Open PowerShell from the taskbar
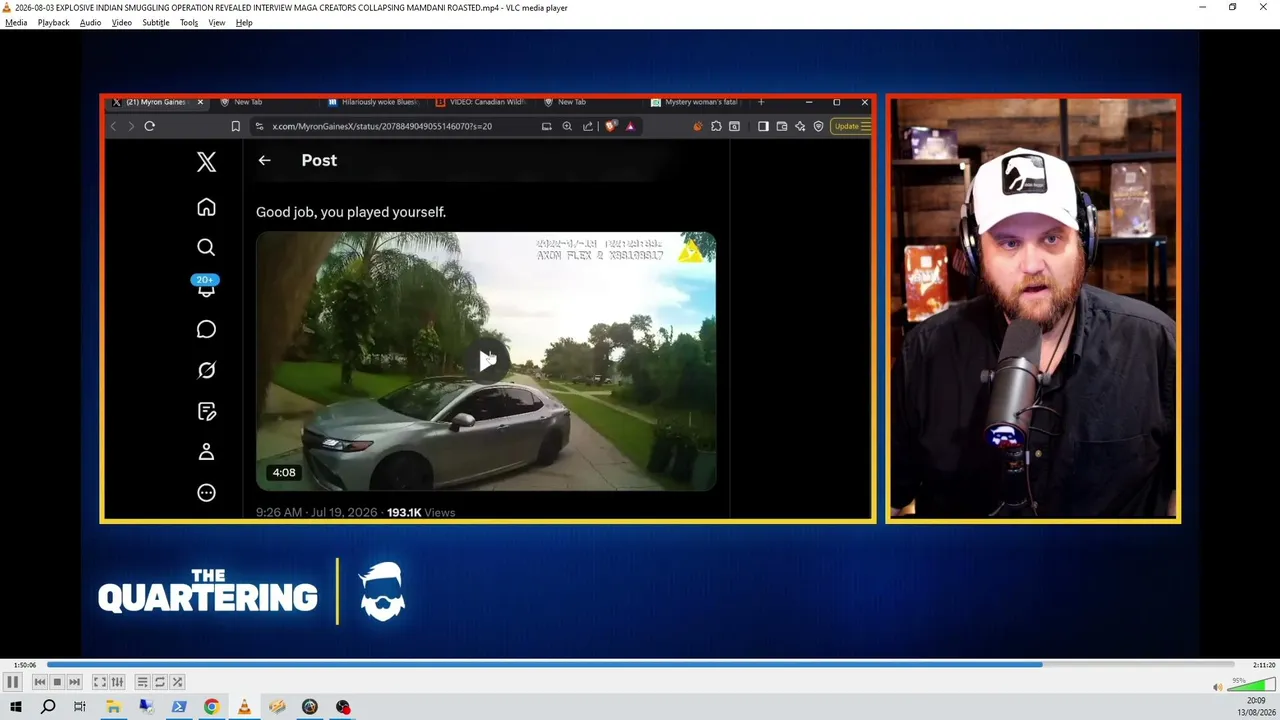The image size is (1280, 720). click(x=179, y=707)
